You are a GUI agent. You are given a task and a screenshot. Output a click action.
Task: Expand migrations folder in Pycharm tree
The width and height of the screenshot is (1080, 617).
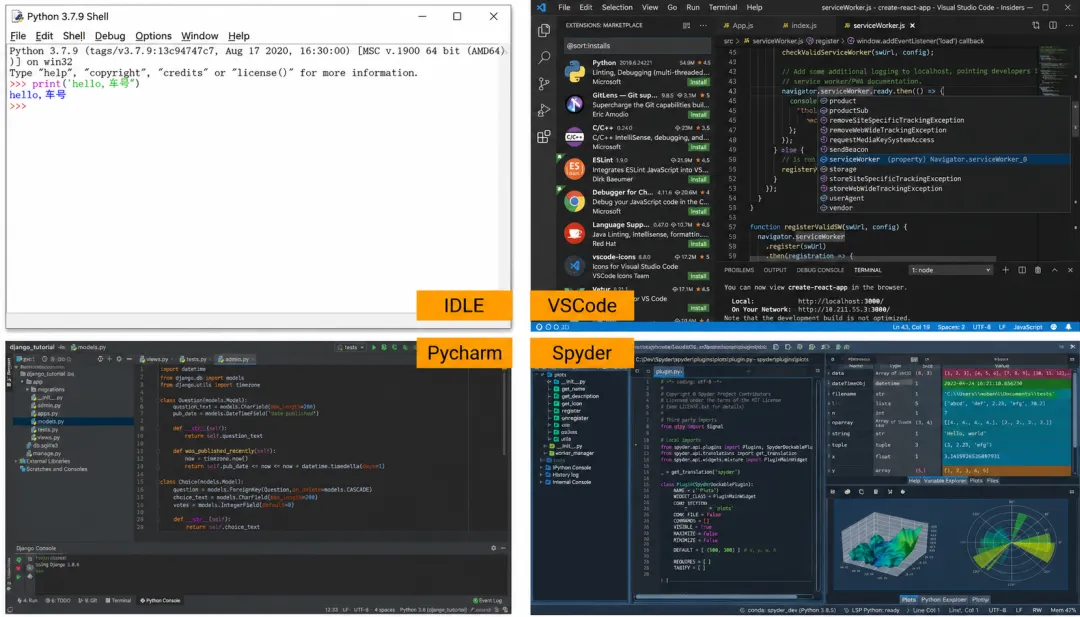(28, 390)
